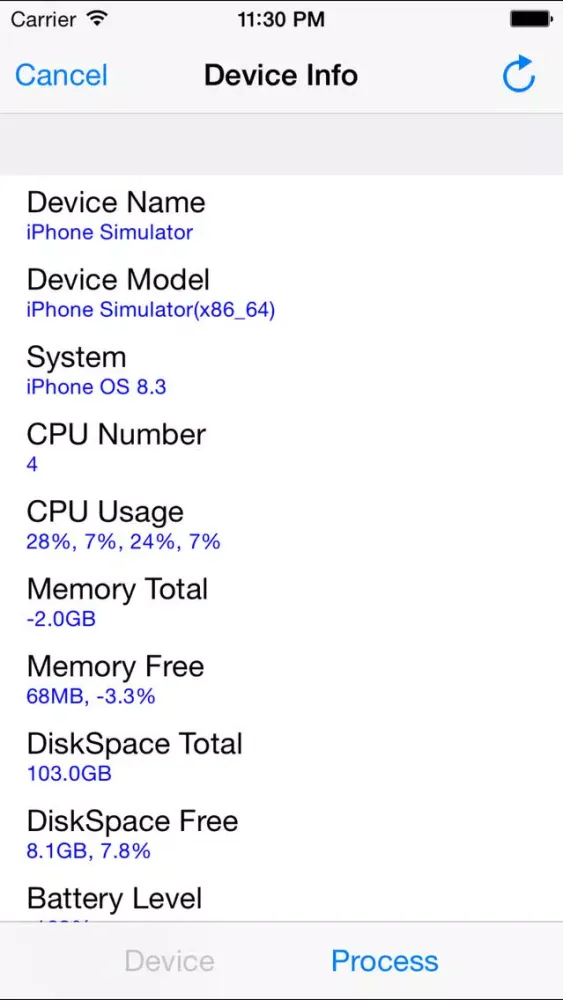Screen dimensions: 563x1000
Task: Tap Cancel to dismiss Device Info
Action: (x=61, y=75)
